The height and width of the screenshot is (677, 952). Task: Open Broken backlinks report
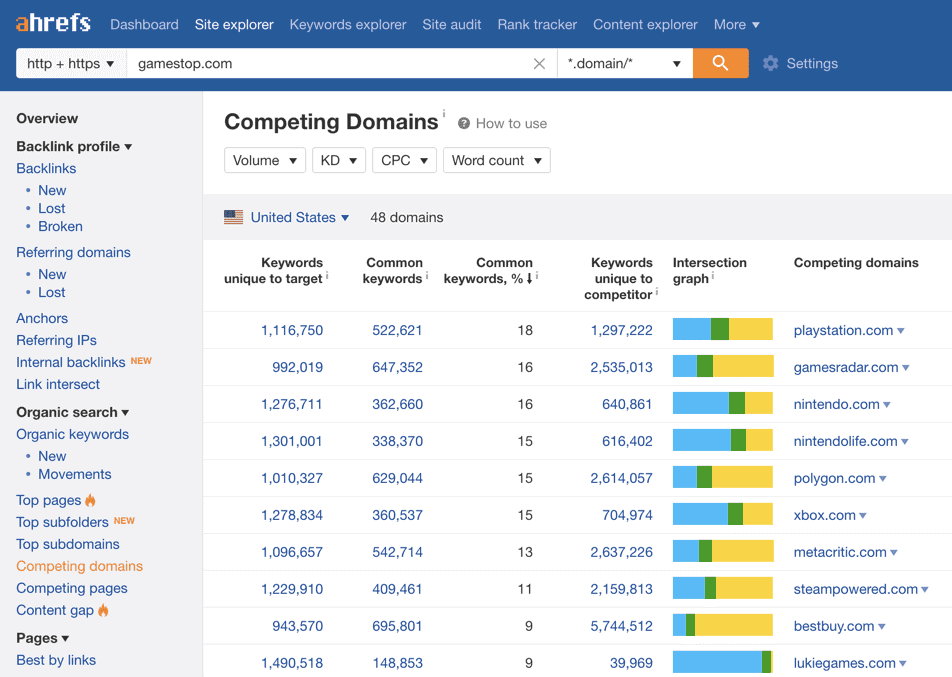pyautogui.click(x=60, y=226)
